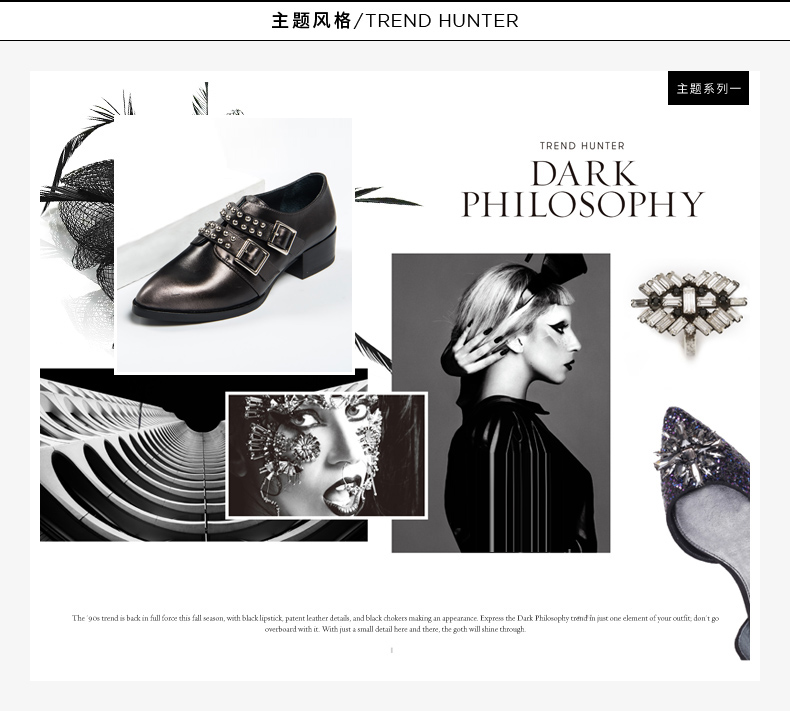Screen dimensions: 790x711
Task: Click the black bow on the woman's head
Action: [561, 266]
